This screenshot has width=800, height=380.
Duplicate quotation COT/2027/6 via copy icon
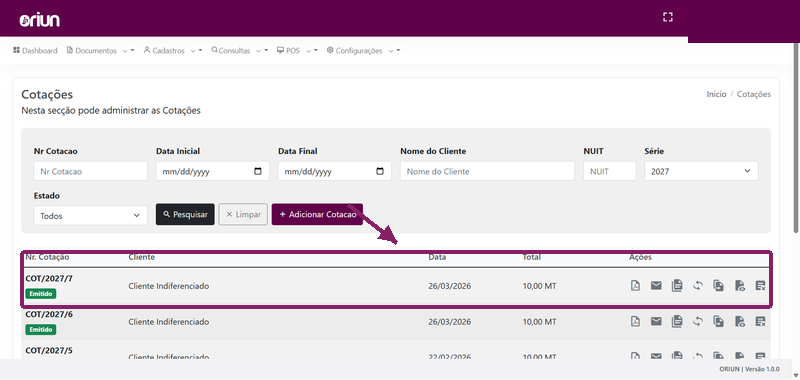pyautogui.click(x=718, y=321)
